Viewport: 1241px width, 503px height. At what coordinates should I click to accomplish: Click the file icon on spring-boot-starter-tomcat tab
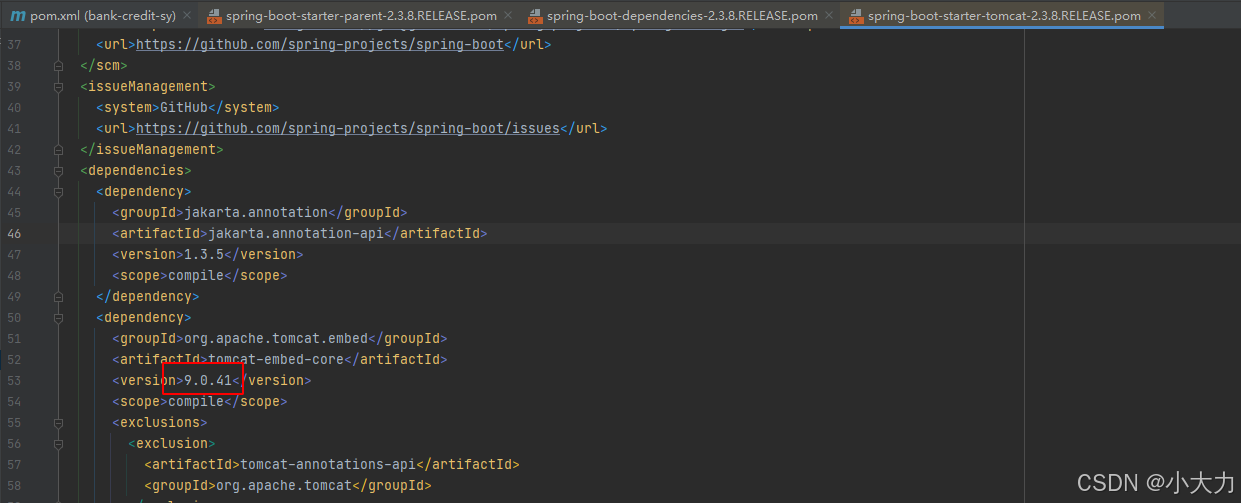(856, 16)
